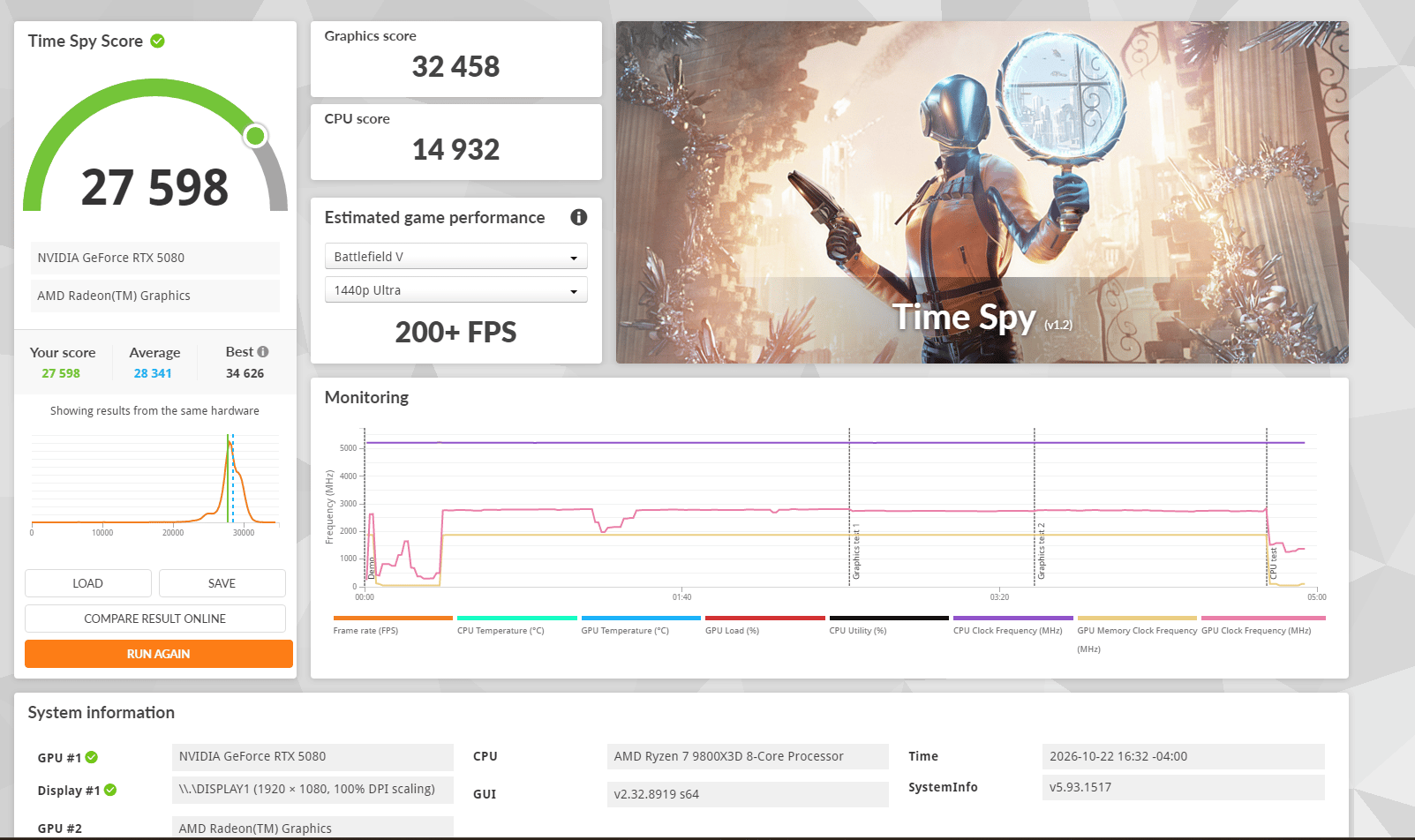
Task: Click NVIDIA GeForce RTX 5080 under the score gauge
Action: 155,258
